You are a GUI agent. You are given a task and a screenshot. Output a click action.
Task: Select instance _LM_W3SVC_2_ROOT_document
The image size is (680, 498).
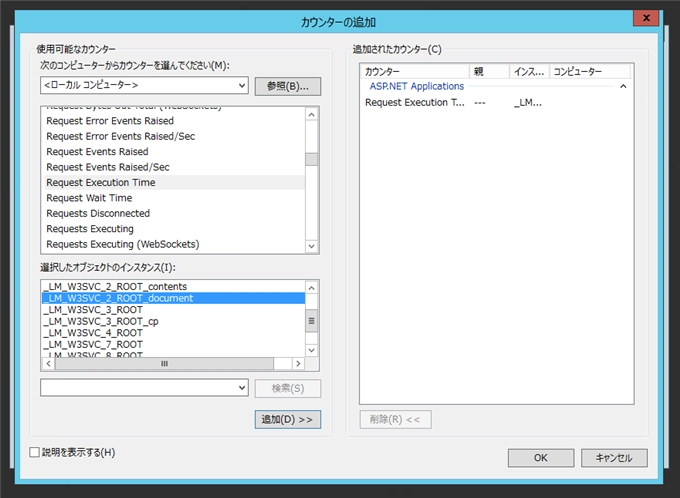click(x=173, y=298)
